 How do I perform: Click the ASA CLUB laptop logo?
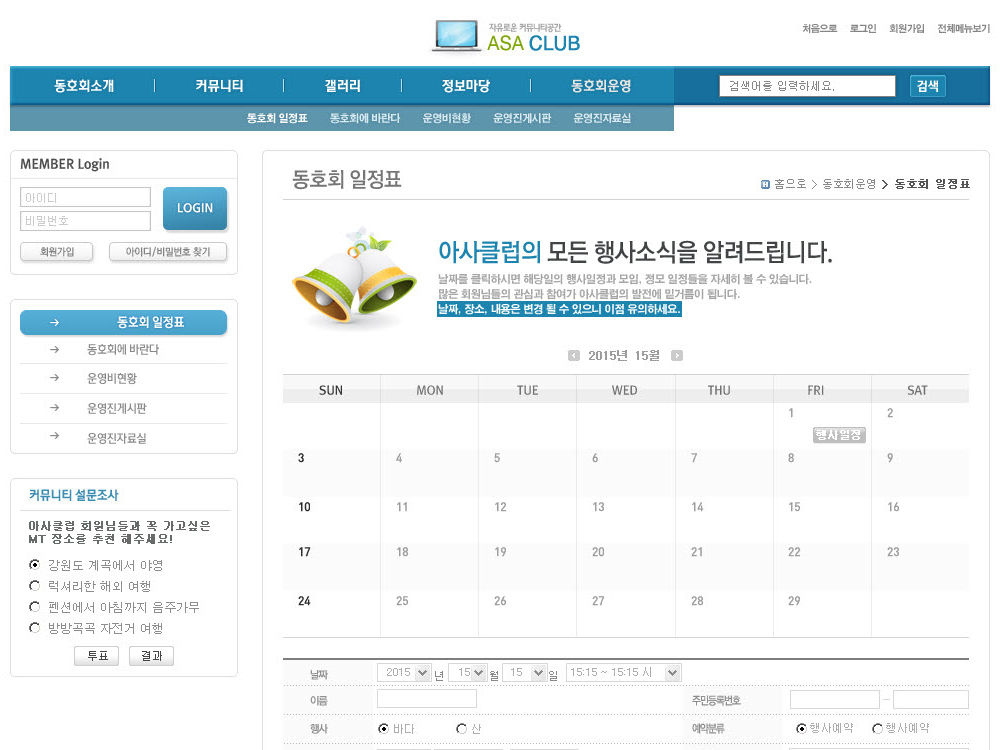[506, 36]
